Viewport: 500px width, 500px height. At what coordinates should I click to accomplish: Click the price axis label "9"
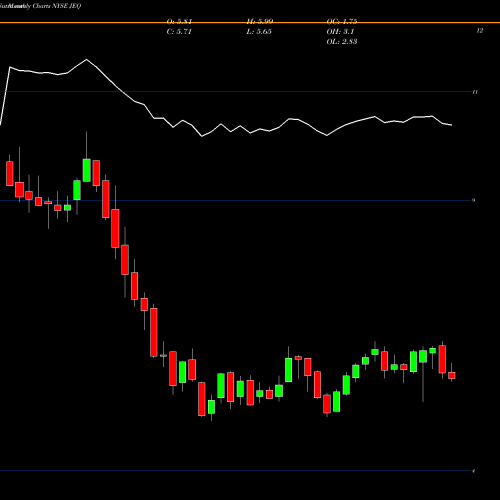[x=474, y=200]
